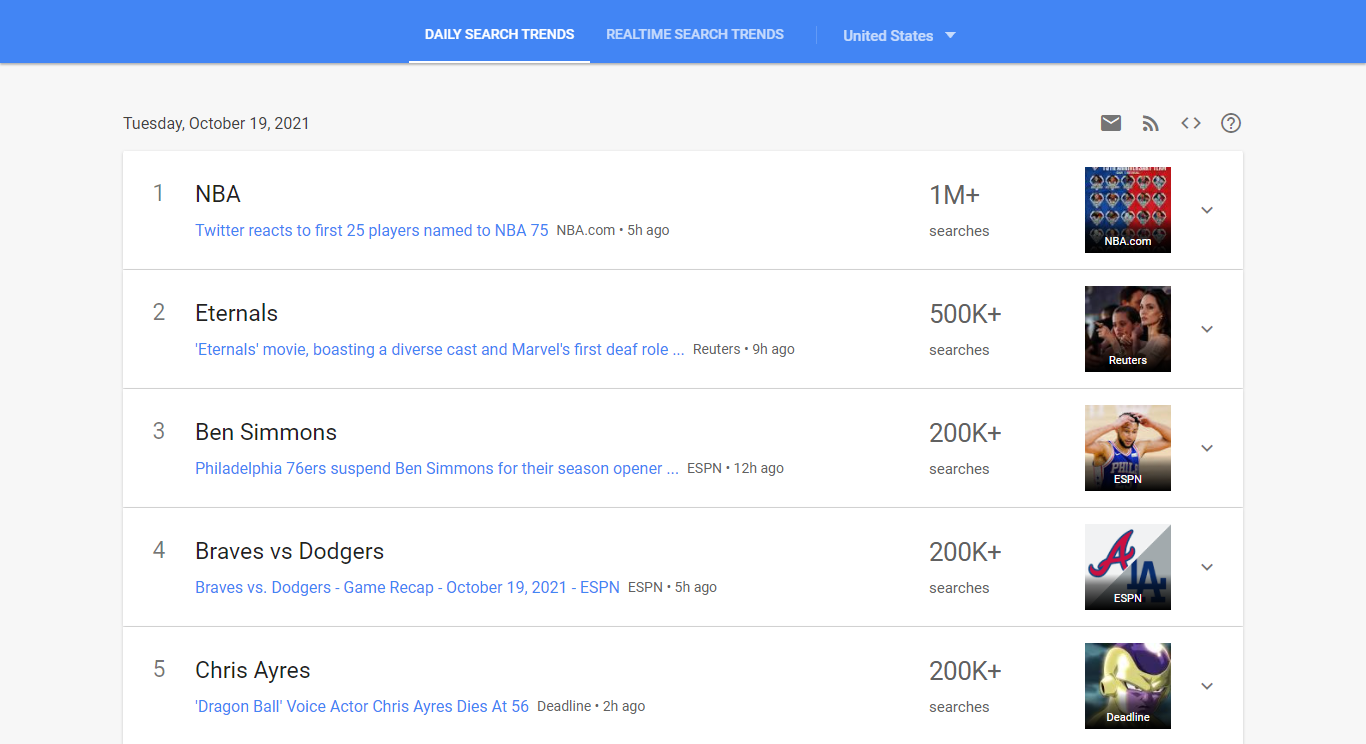Image resolution: width=1366 pixels, height=744 pixels.
Task: Click the Ben Simmons trend title
Action: [x=266, y=432]
